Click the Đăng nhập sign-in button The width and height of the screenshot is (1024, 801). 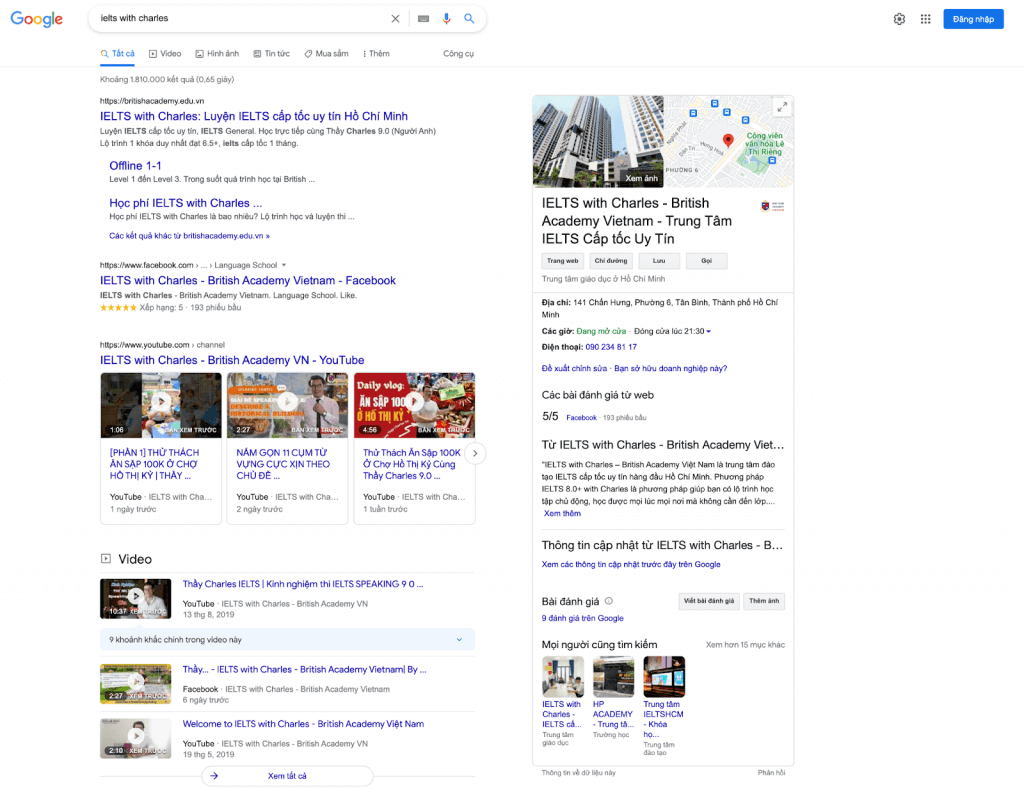[x=973, y=19]
